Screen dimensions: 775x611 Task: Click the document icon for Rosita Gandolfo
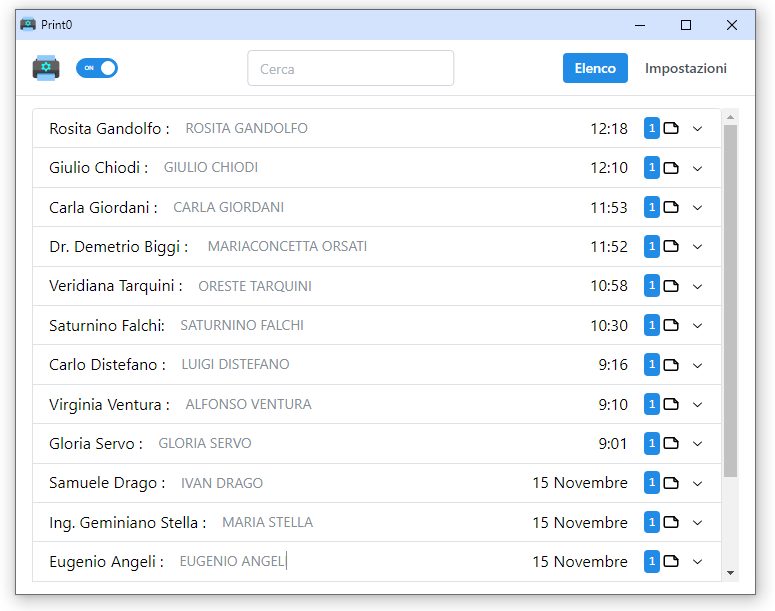click(x=671, y=128)
